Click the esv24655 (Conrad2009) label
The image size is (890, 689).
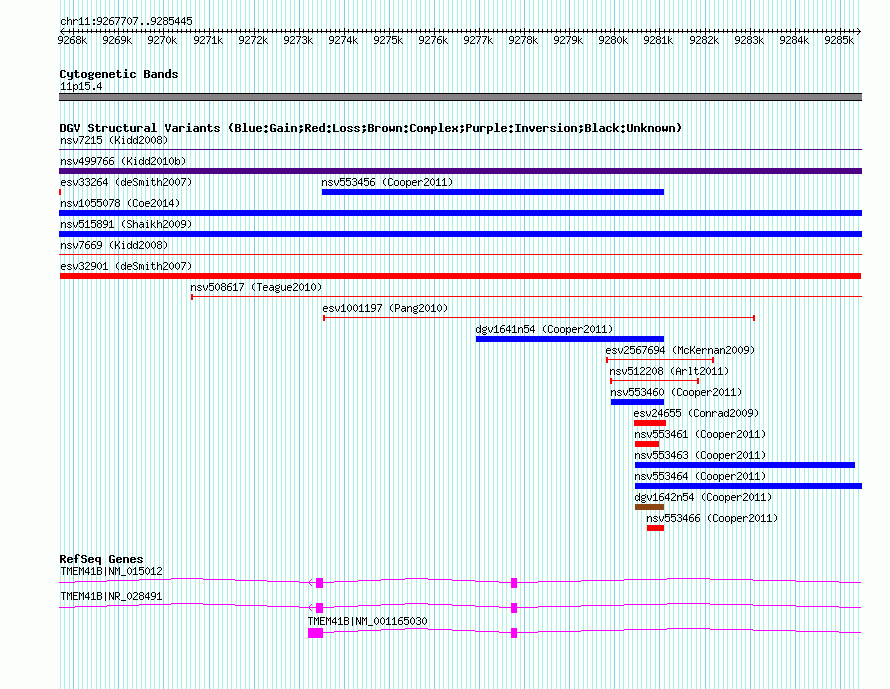(696, 413)
